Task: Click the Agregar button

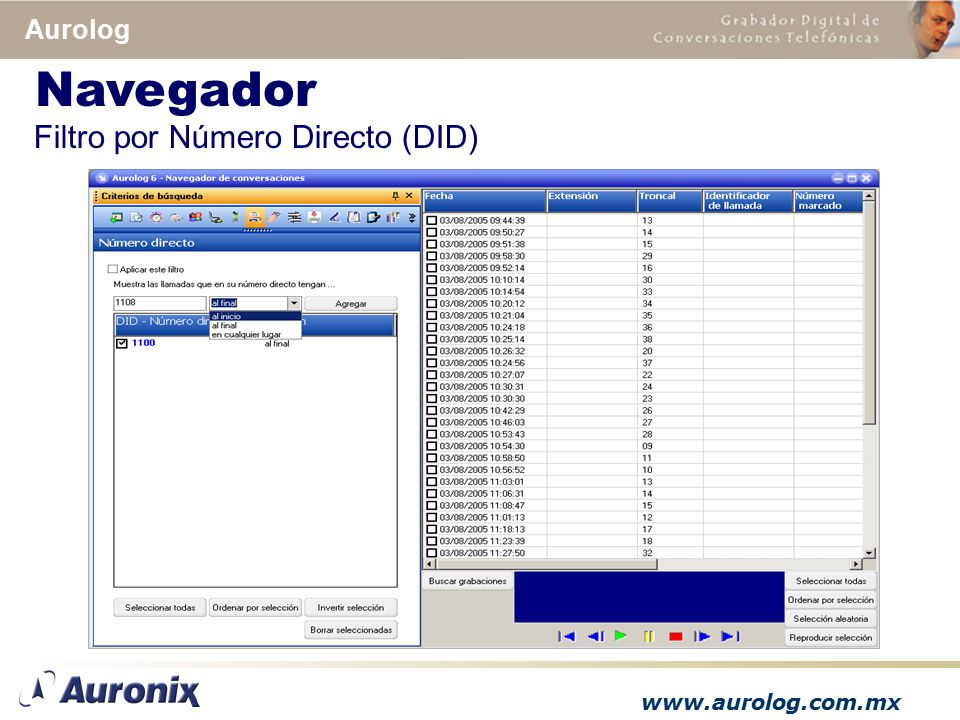Action: 351,304
